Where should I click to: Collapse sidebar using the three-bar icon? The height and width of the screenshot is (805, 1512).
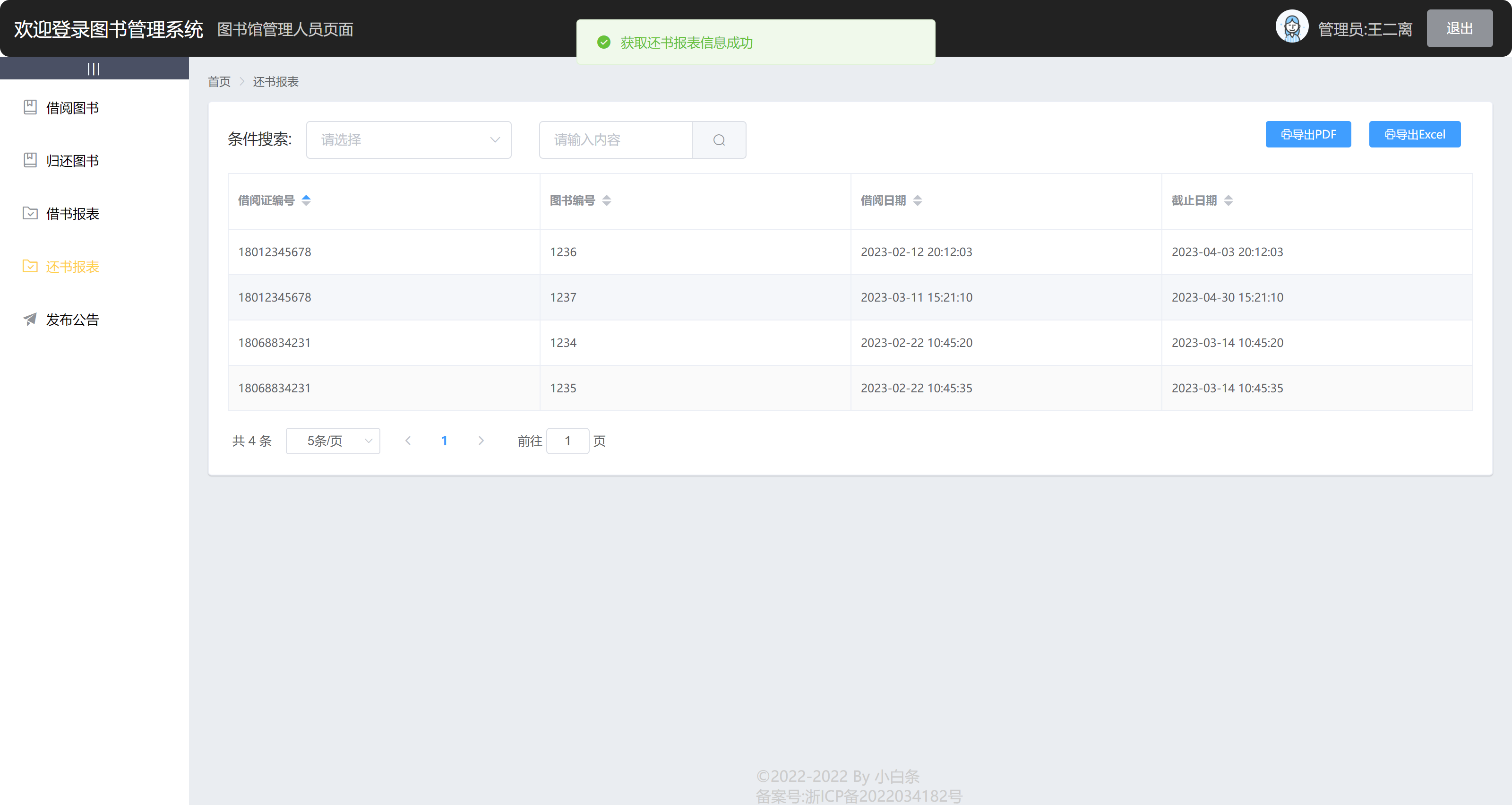pyautogui.click(x=94, y=69)
